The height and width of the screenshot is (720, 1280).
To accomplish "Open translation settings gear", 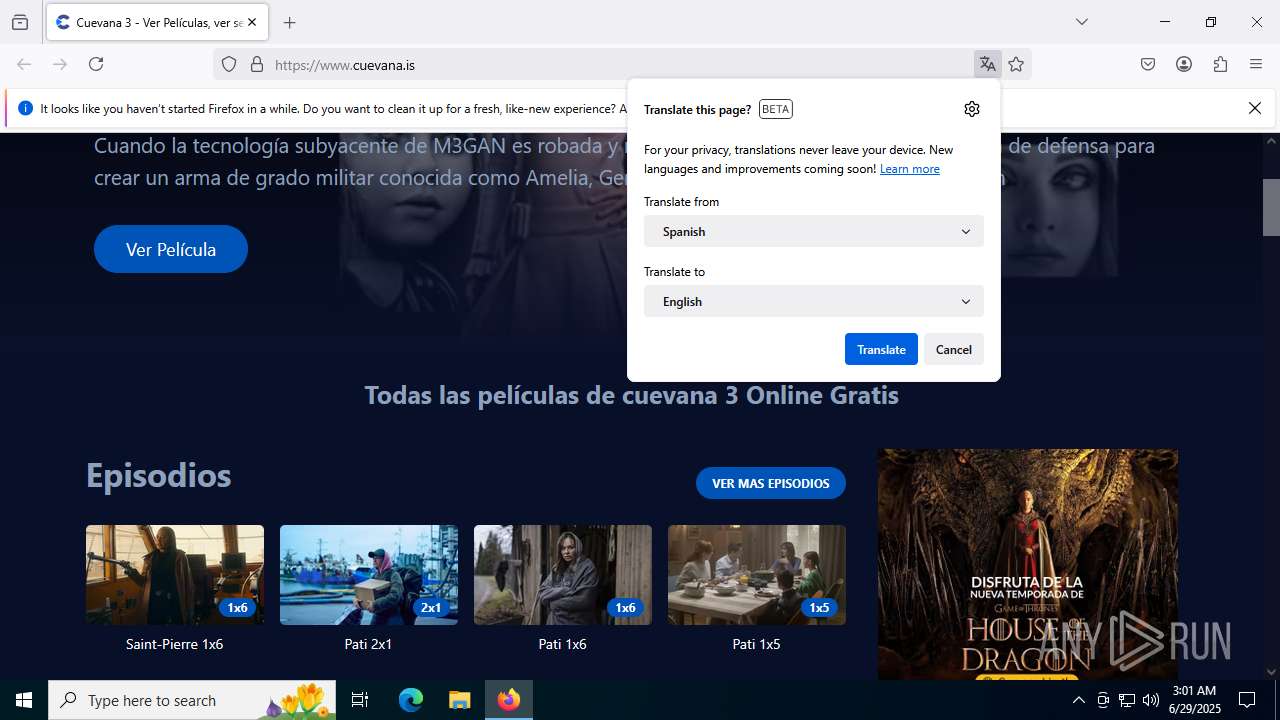I will 972,109.
